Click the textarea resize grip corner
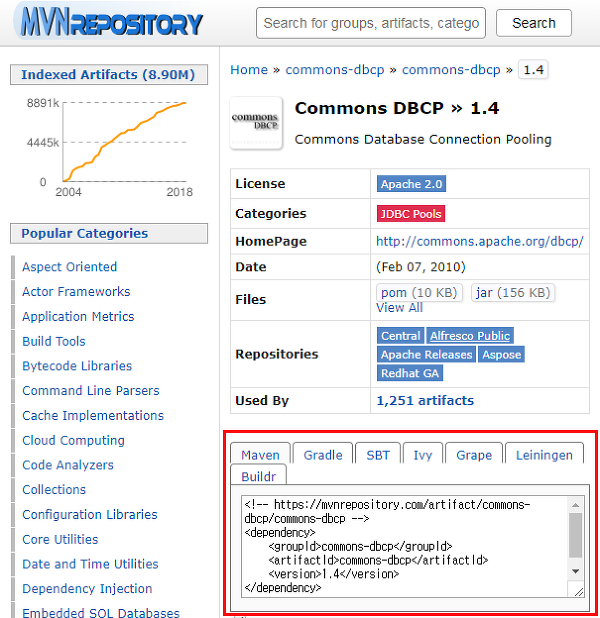The image size is (600, 618). 578,591
